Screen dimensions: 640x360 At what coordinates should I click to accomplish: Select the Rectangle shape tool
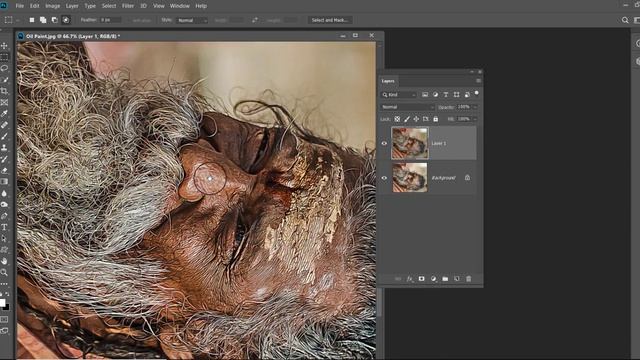[x=4, y=249]
